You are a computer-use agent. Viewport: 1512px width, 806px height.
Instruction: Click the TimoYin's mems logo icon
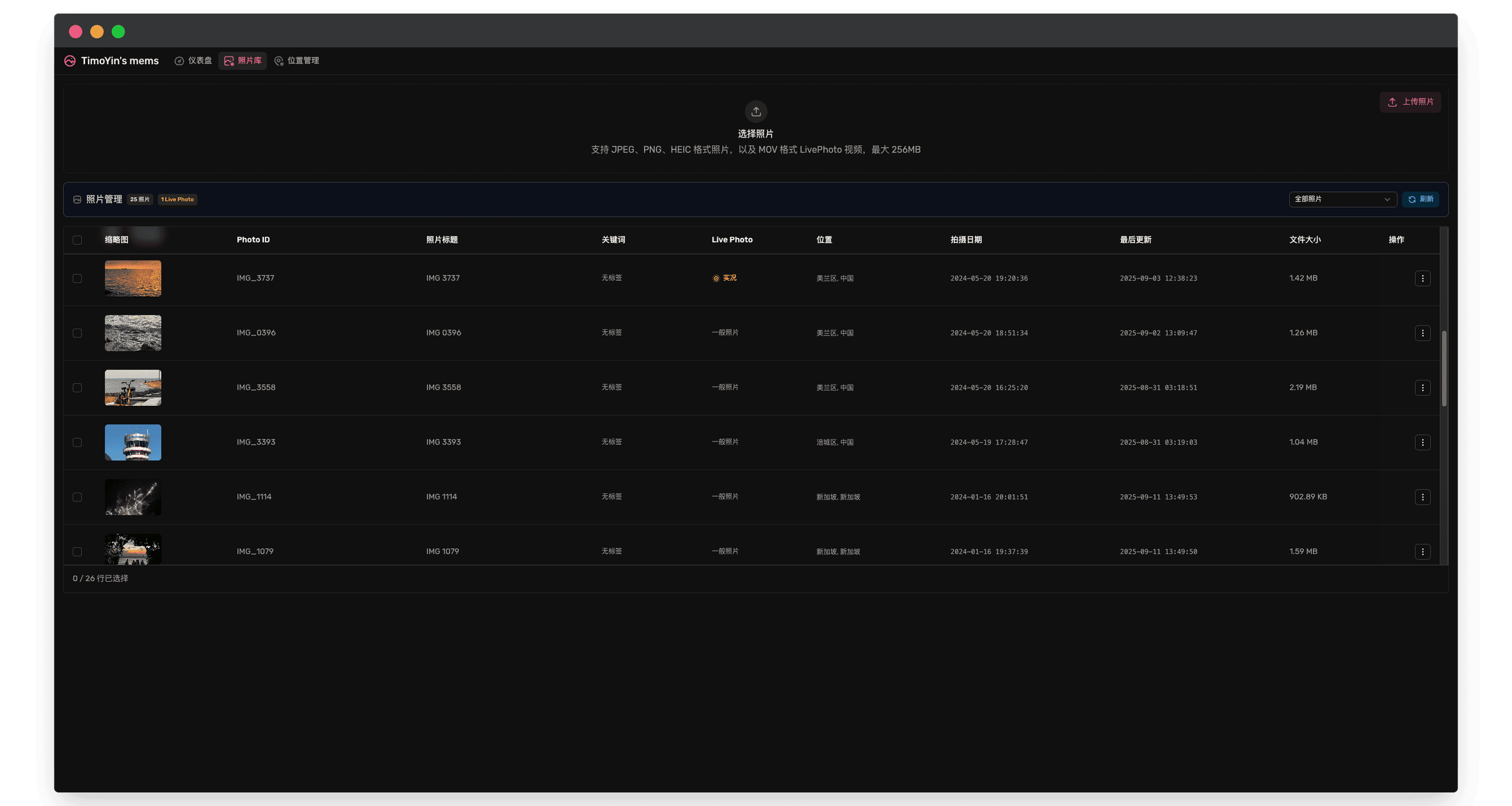[70, 61]
